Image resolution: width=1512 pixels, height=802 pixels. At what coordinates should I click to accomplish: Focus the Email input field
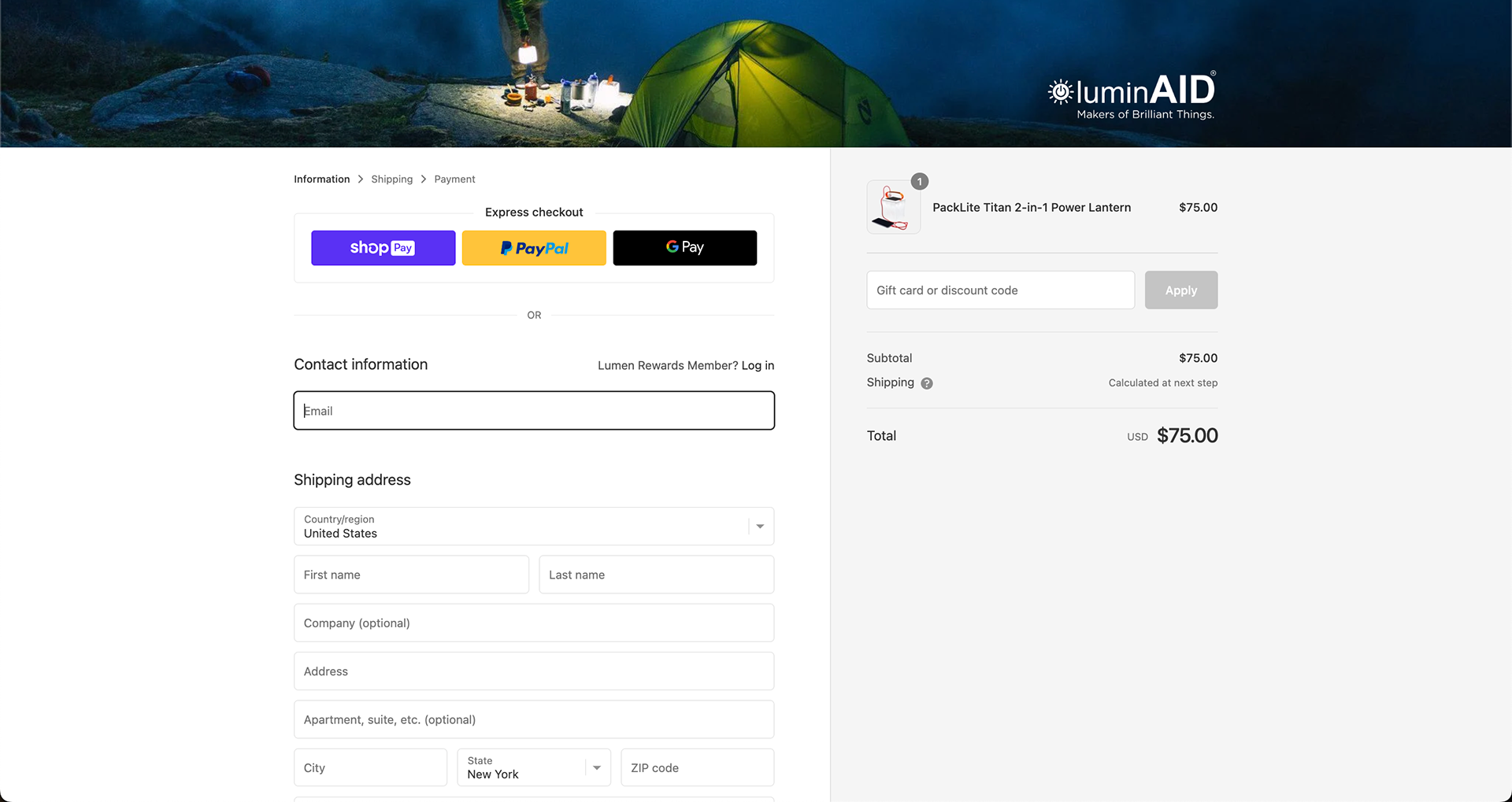tap(534, 411)
